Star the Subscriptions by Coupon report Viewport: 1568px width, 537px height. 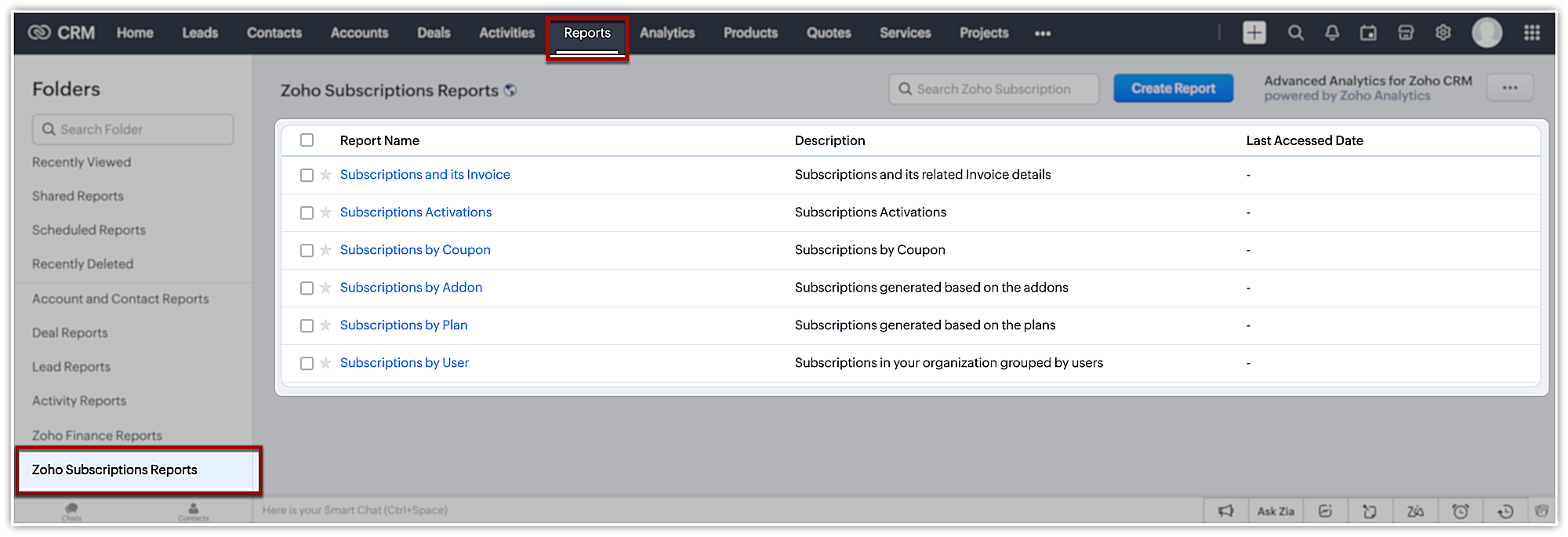pos(325,250)
